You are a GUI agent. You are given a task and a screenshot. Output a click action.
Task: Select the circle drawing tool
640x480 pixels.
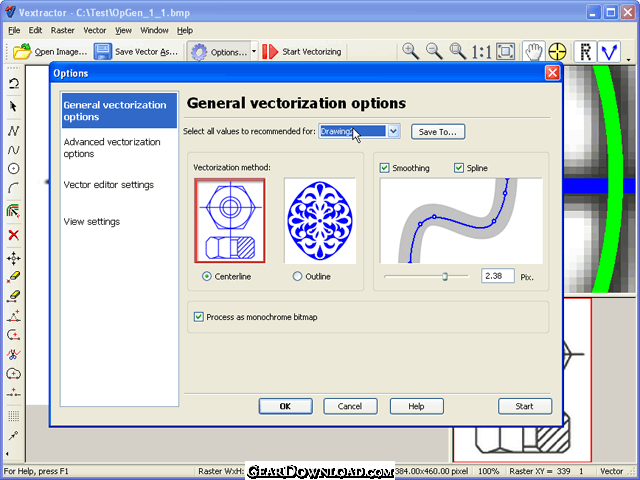tap(13, 169)
